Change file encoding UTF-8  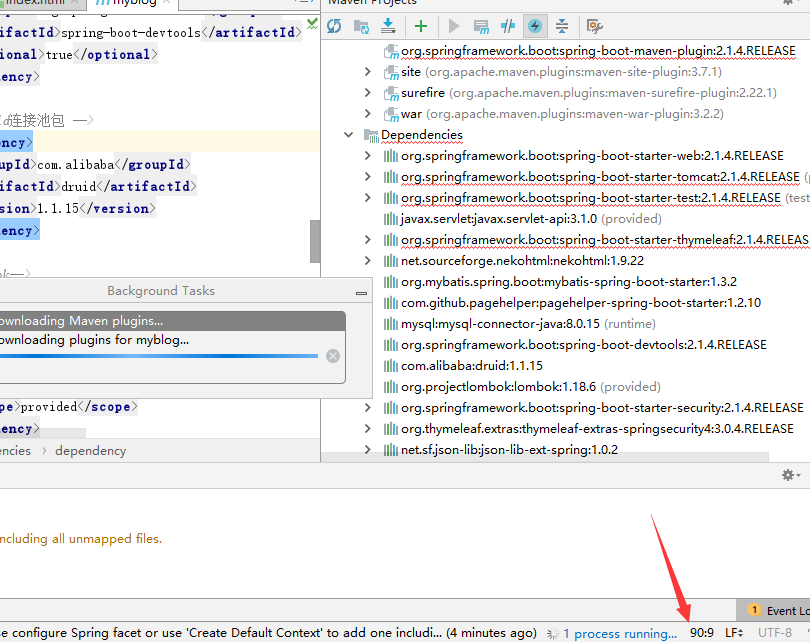[x=775, y=633]
